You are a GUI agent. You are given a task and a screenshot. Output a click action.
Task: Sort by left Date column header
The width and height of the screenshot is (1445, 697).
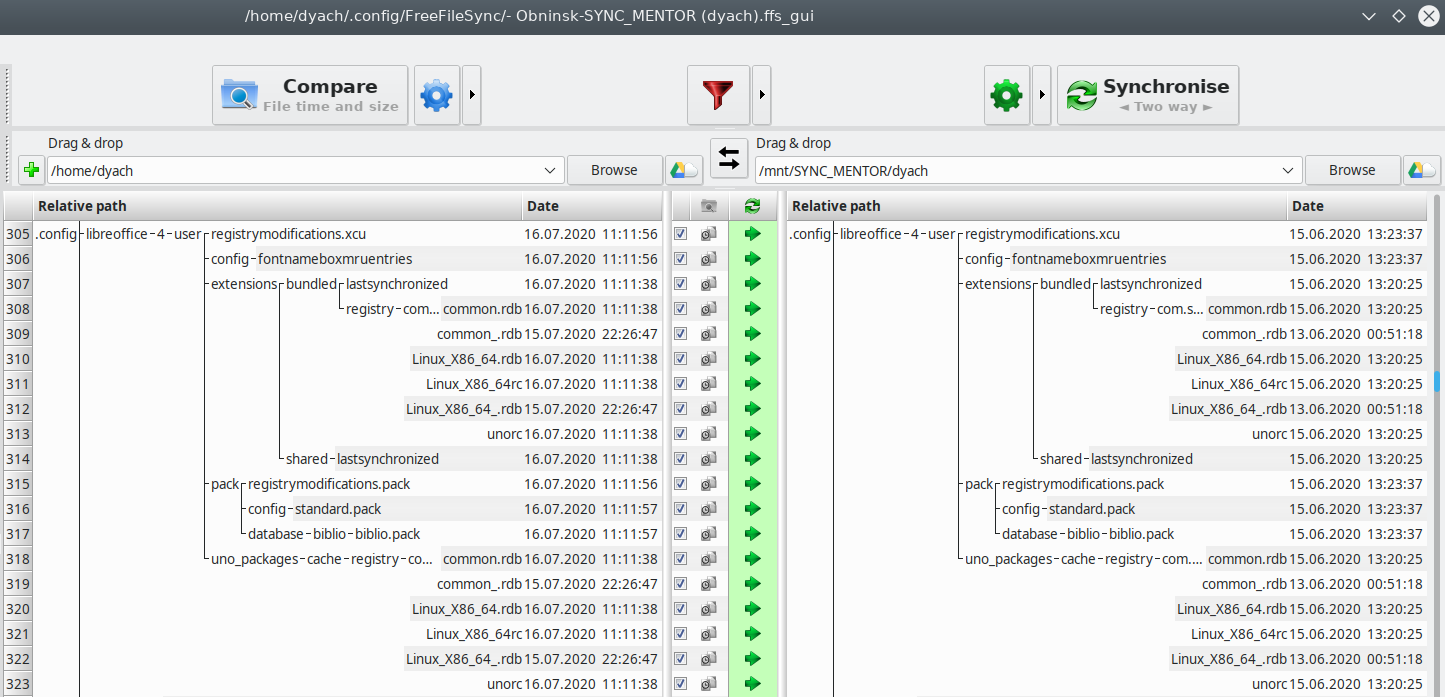(591, 206)
